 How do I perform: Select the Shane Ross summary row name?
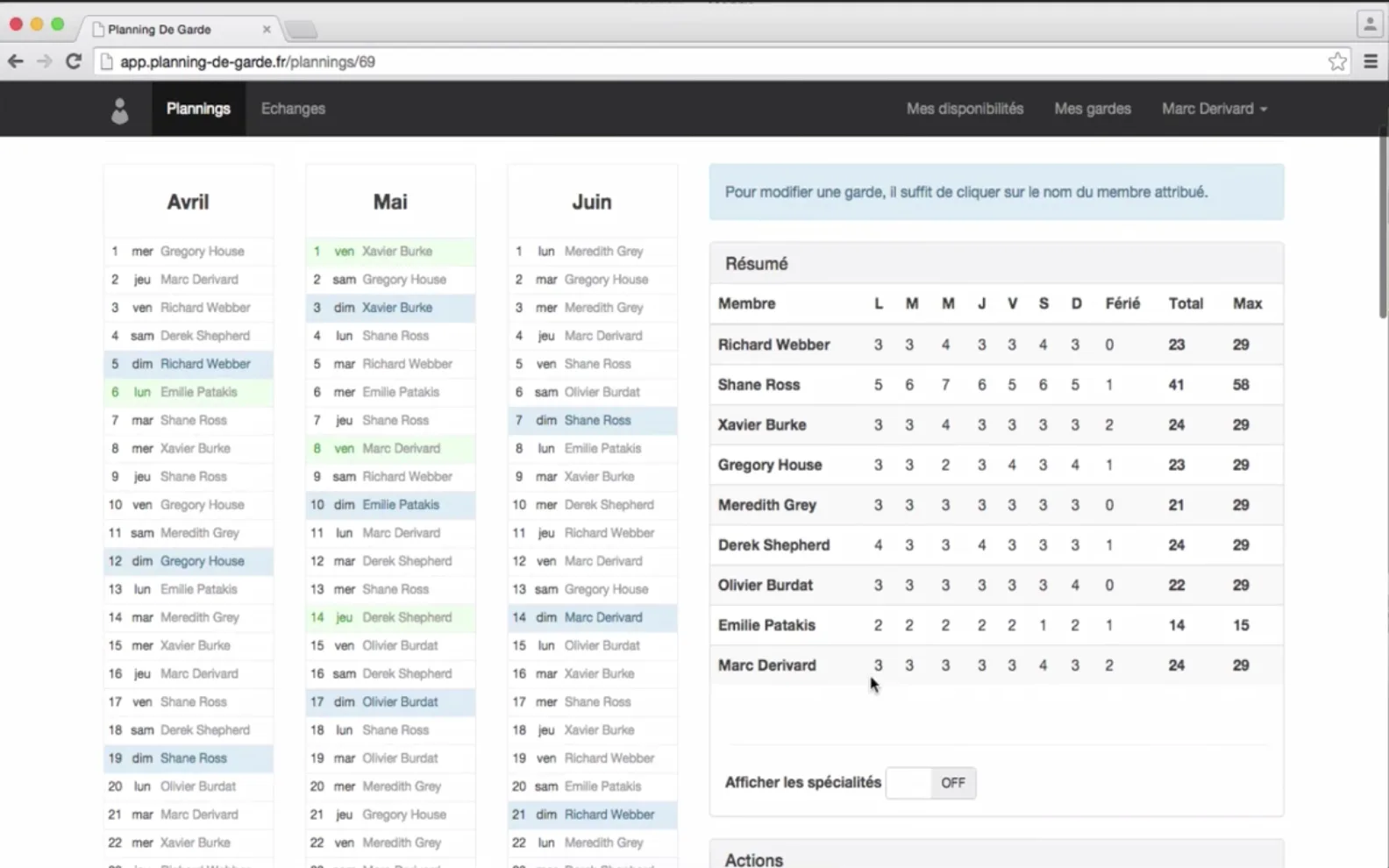tap(759, 385)
